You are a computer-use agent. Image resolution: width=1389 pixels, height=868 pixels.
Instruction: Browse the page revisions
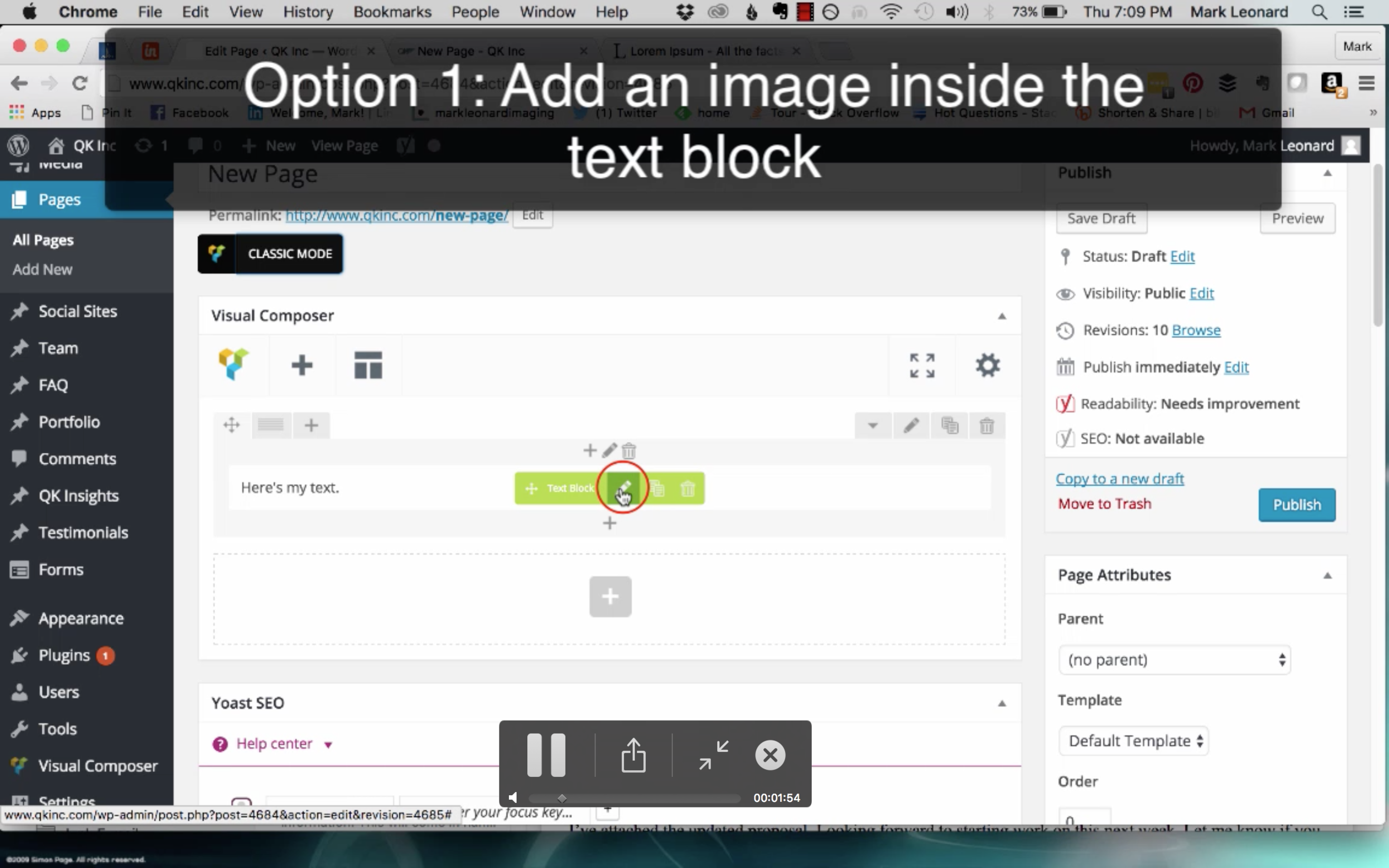click(1196, 330)
